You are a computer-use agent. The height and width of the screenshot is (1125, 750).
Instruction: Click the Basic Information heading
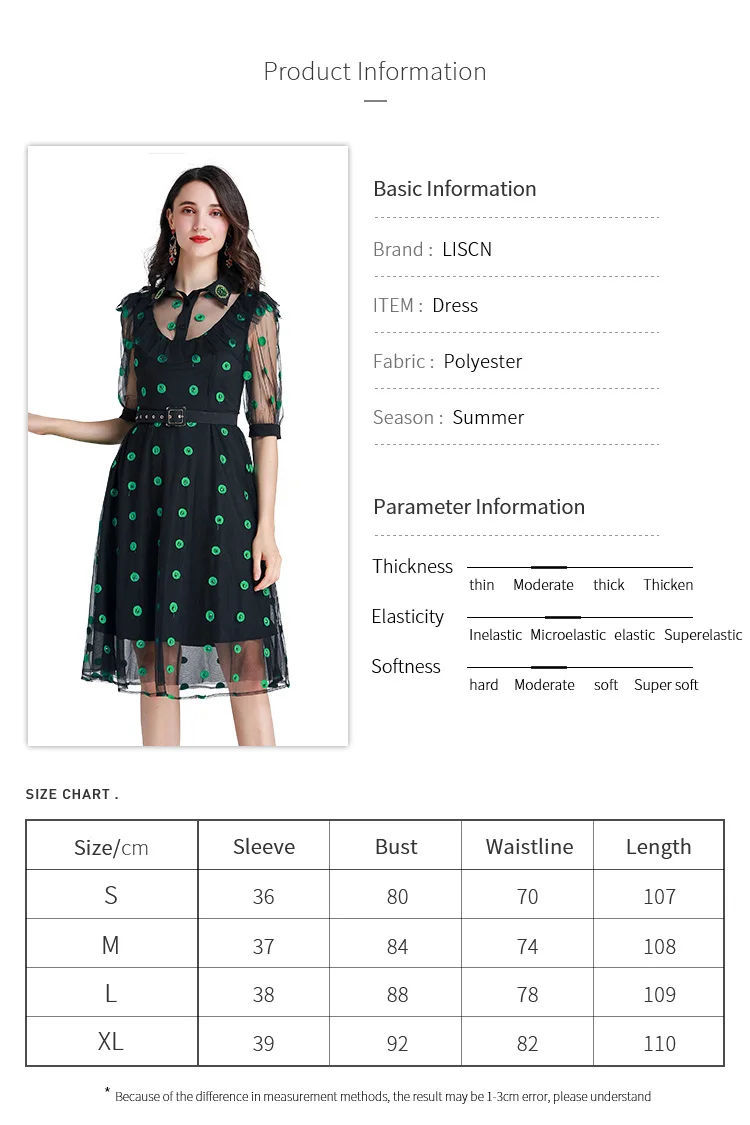pyautogui.click(x=454, y=189)
